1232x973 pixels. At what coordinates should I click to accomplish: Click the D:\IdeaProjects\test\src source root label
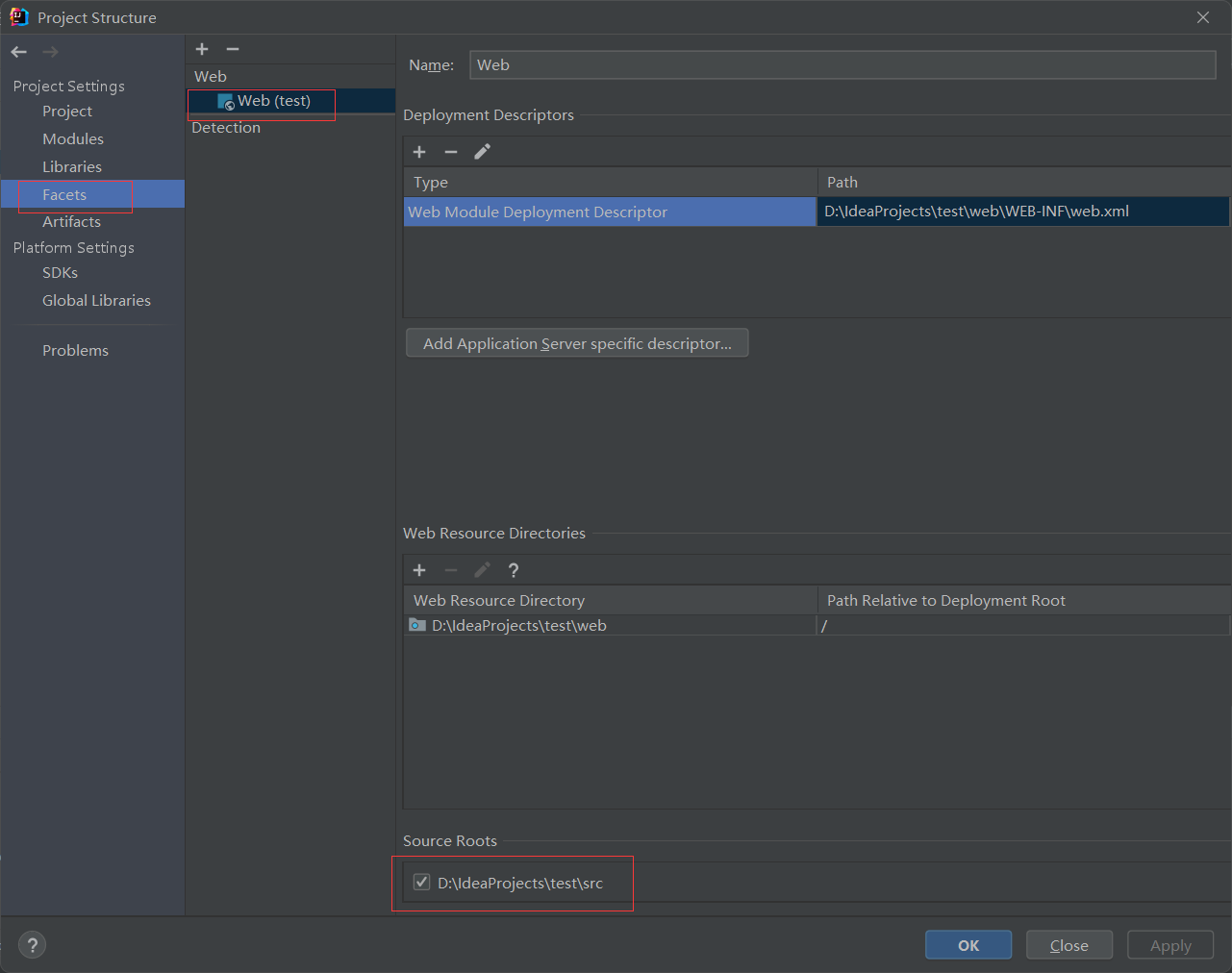520,883
